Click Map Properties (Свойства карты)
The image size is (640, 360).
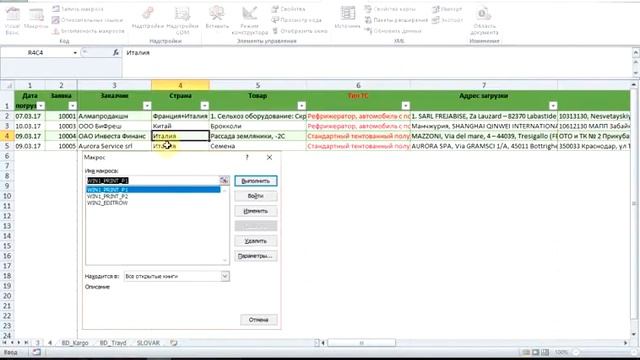[390, 9]
